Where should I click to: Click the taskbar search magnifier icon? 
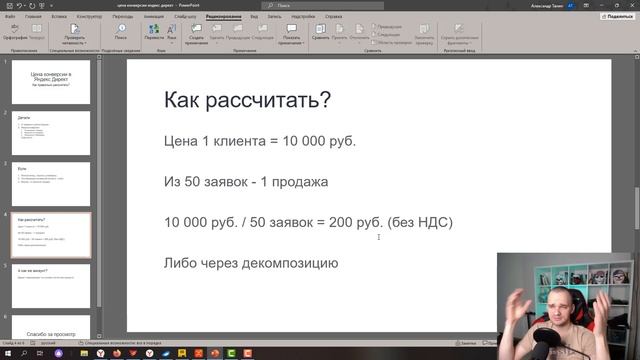tap(24, 353)
